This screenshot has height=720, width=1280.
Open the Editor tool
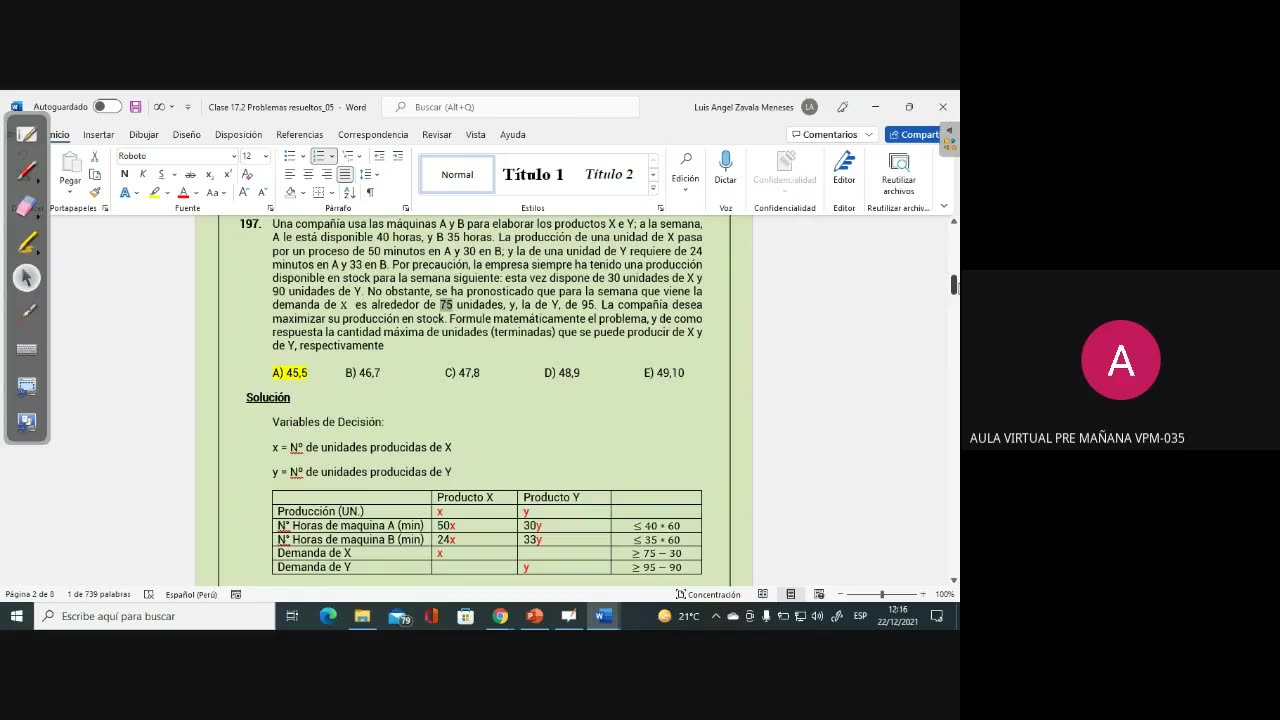(x=844, y=168)
